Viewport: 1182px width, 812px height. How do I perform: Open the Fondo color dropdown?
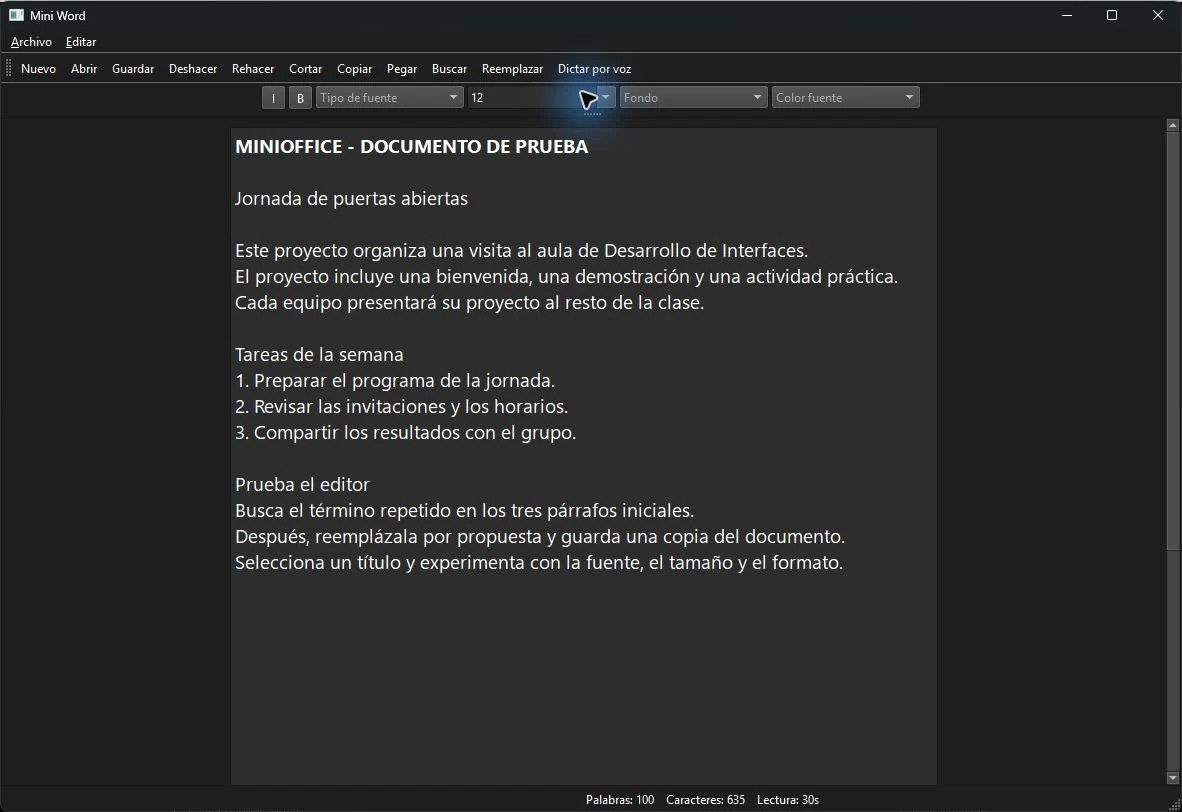point(693,97)
